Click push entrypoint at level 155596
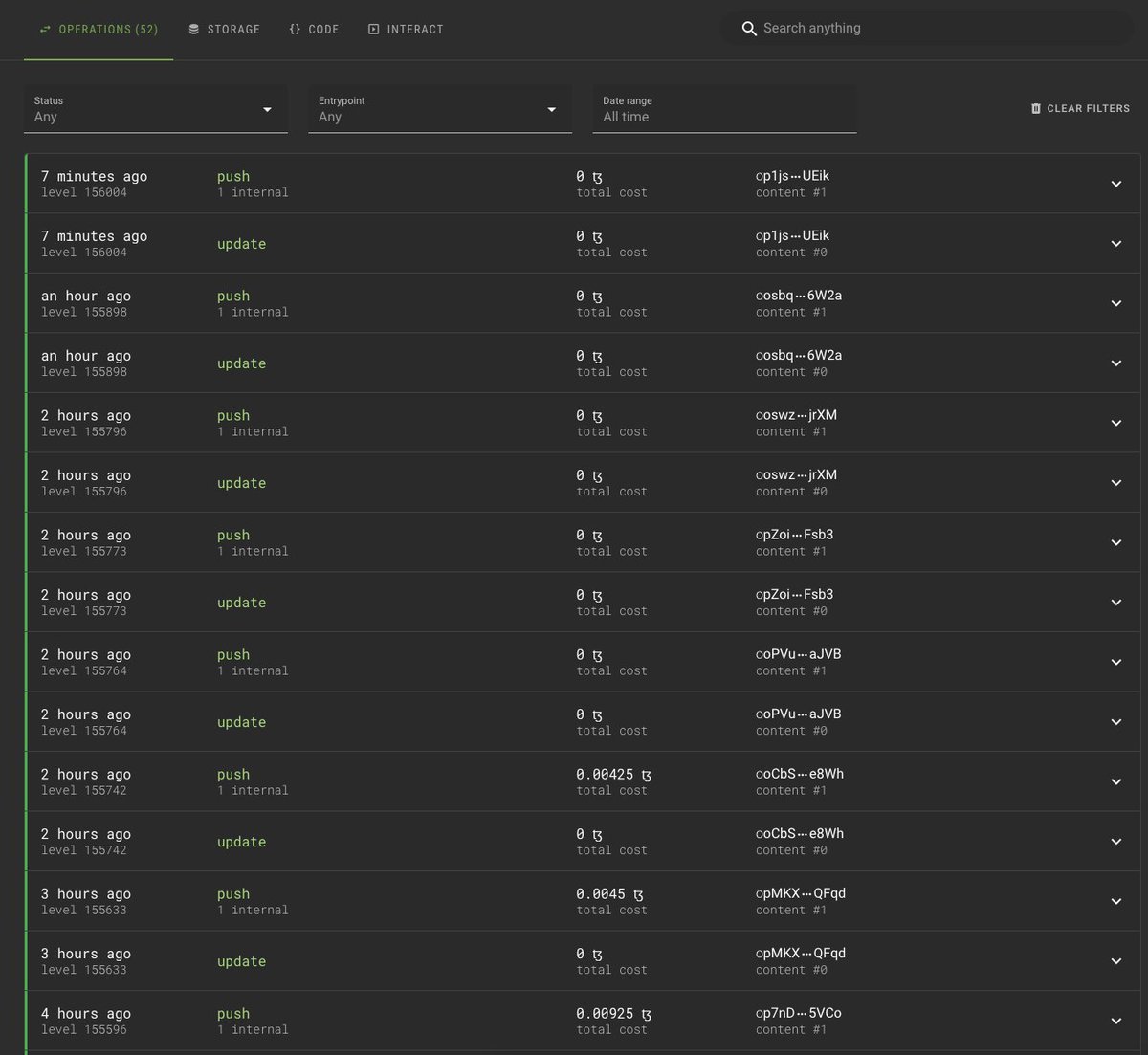 233,1014
